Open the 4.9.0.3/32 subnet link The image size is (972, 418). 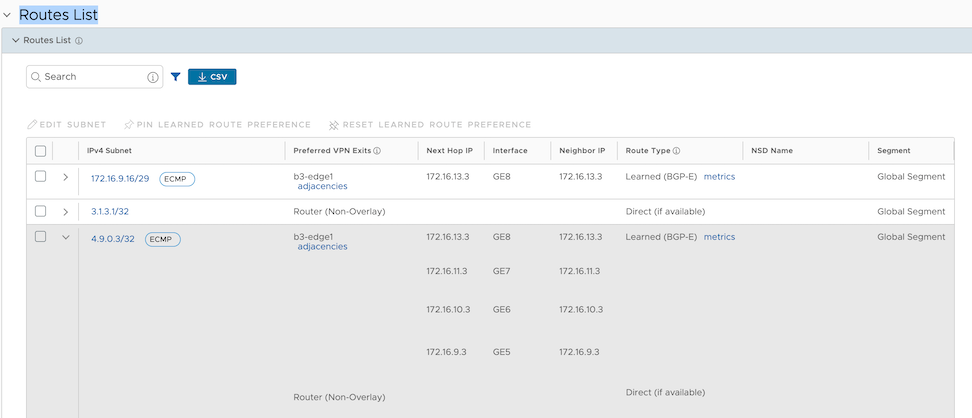113,239
